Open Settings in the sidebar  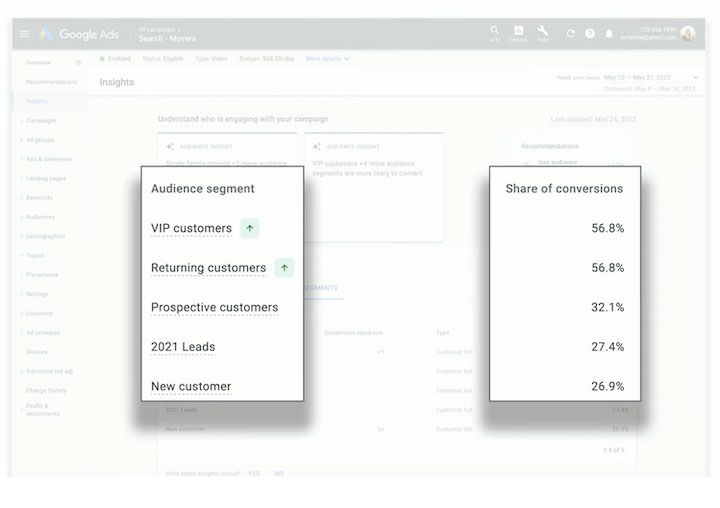(37, 294)
